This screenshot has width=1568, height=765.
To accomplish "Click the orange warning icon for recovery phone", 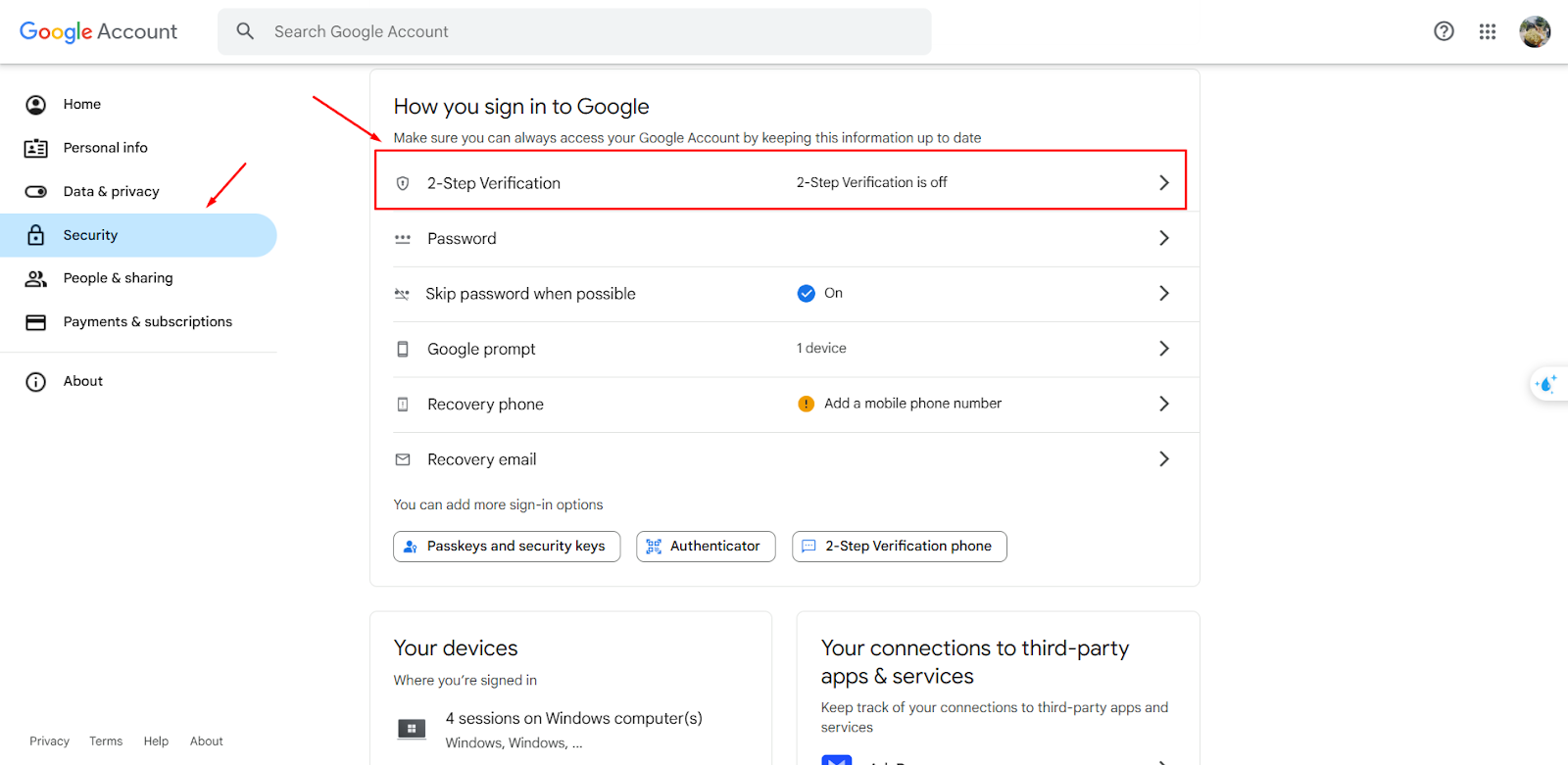I will click(x=807, y=404).
